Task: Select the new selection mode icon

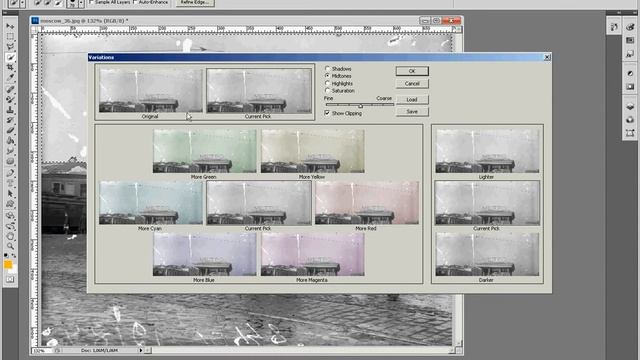Action: click(x=38, y=3)
